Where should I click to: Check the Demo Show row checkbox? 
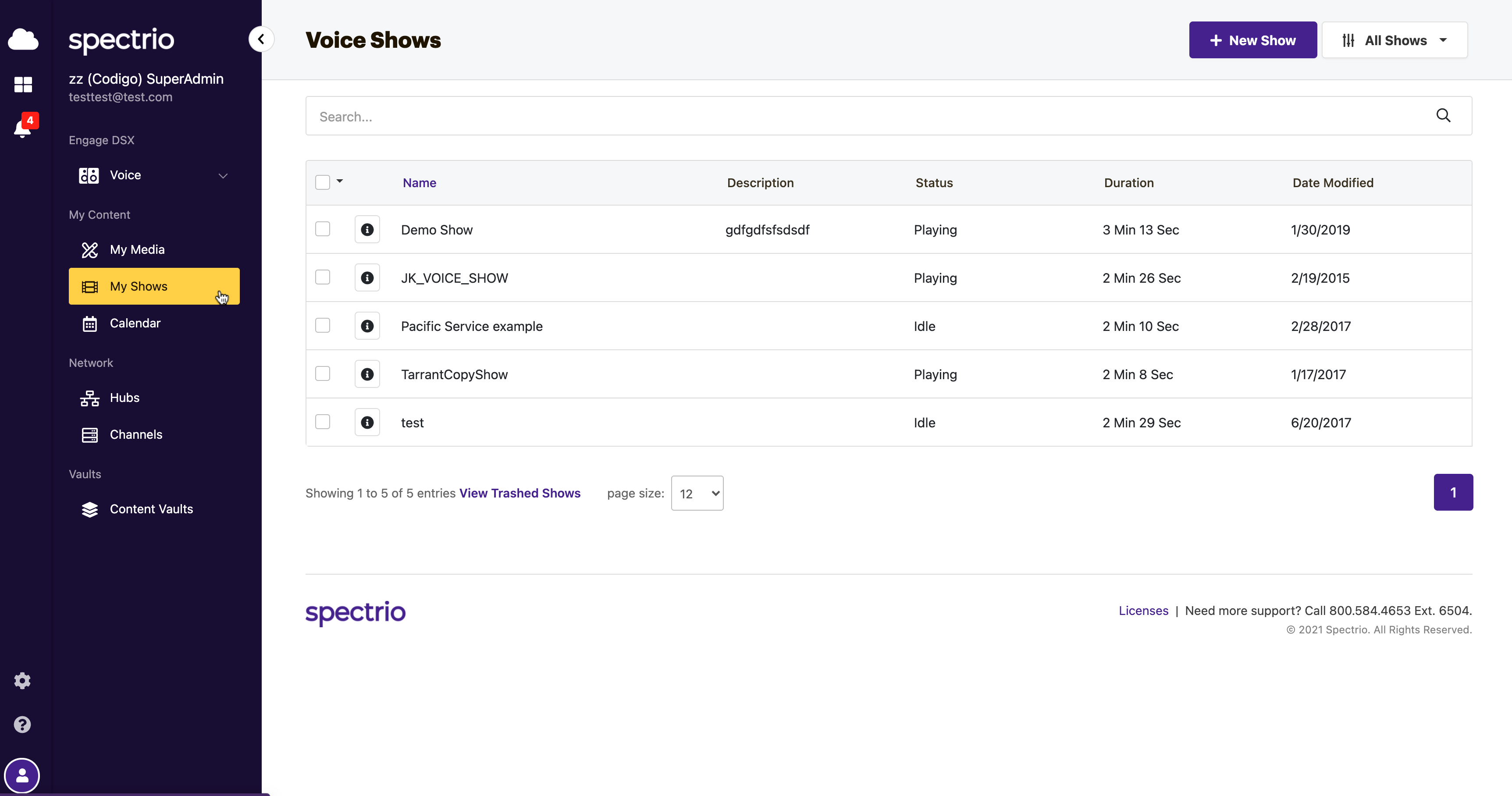pyautogui.click(x=323, y=228)
